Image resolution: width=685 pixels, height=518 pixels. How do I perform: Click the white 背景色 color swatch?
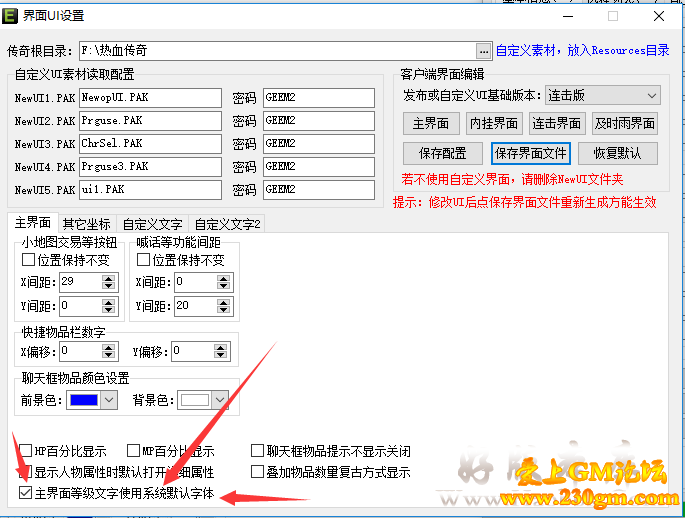pos(195,400)
